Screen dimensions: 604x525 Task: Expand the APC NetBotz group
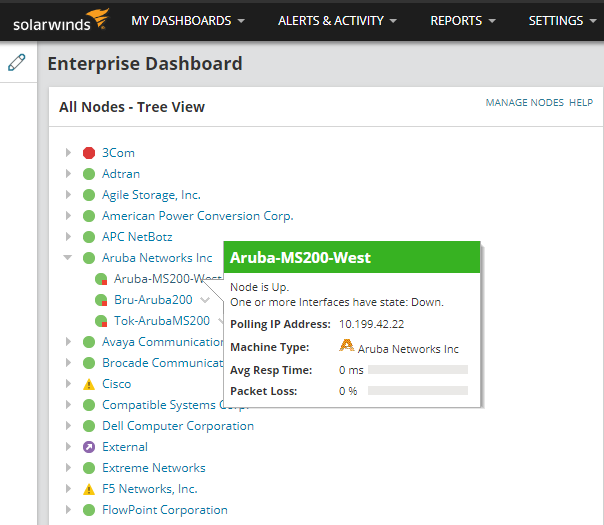tap(68, 237)
